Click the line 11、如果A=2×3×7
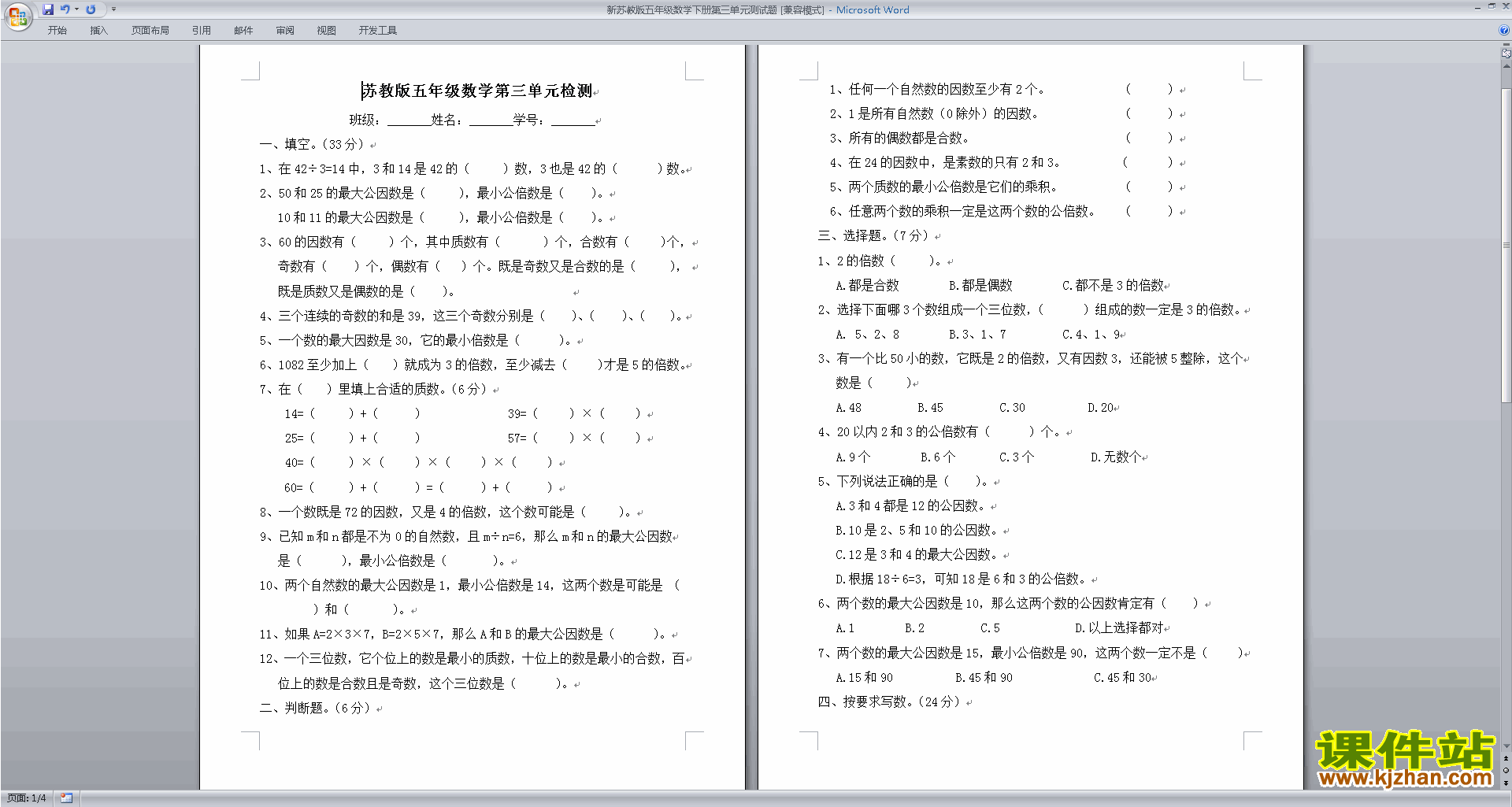This screenshot has height=807, width=1512. (x=463, y=634)
